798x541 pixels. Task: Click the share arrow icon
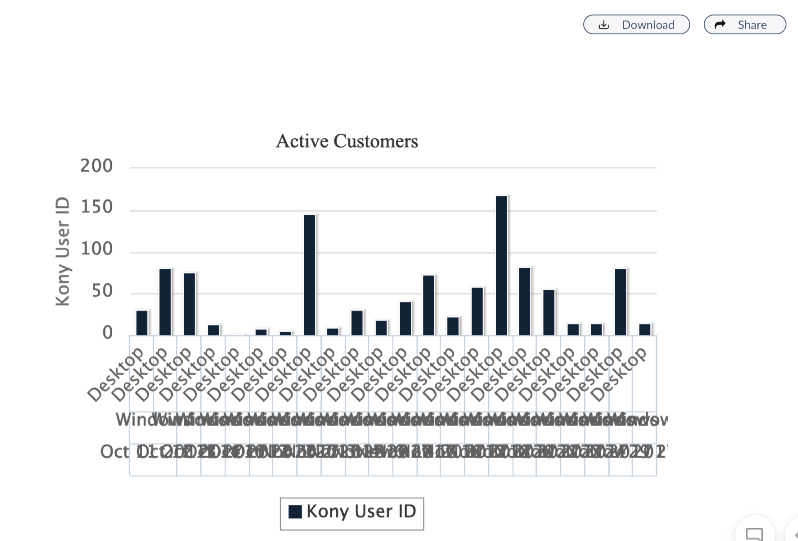tap(720, 25)
